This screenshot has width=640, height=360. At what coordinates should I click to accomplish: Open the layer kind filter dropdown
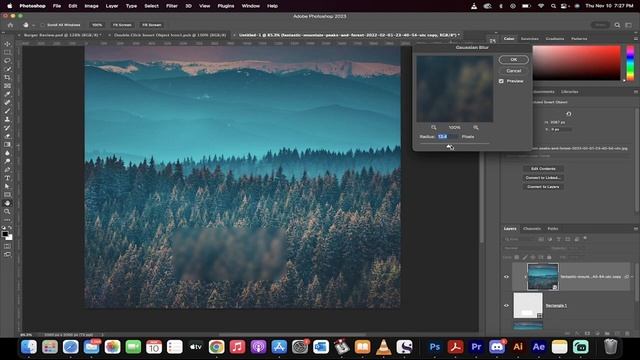click(x=520, y=239)
